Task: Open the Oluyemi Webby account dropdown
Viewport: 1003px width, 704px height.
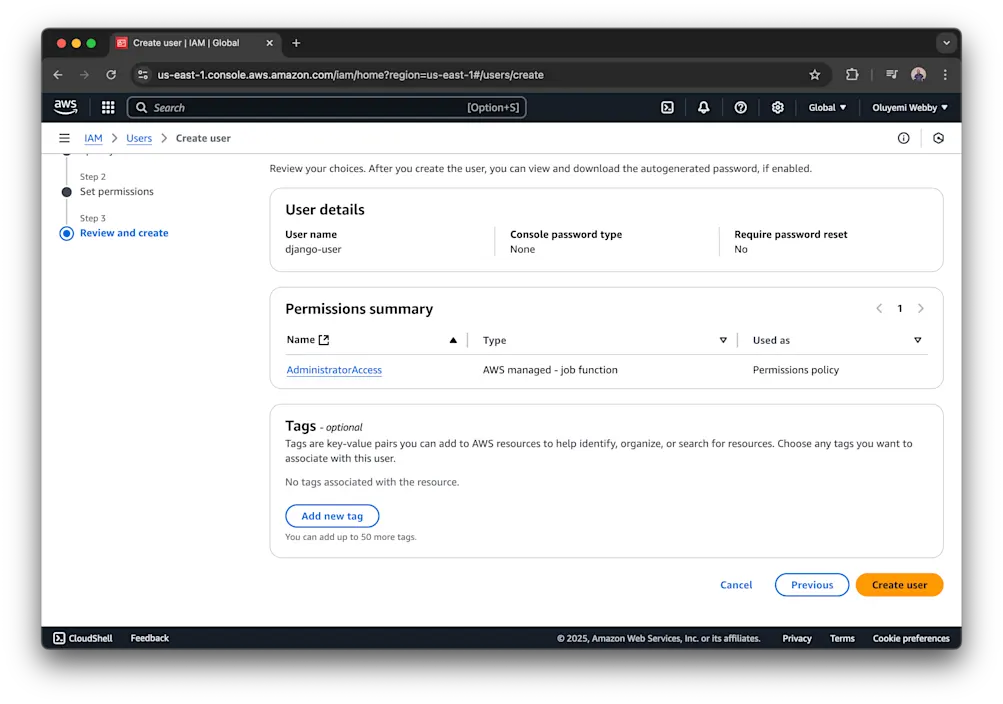Action: pyautogui.click(x=908, y=107)
